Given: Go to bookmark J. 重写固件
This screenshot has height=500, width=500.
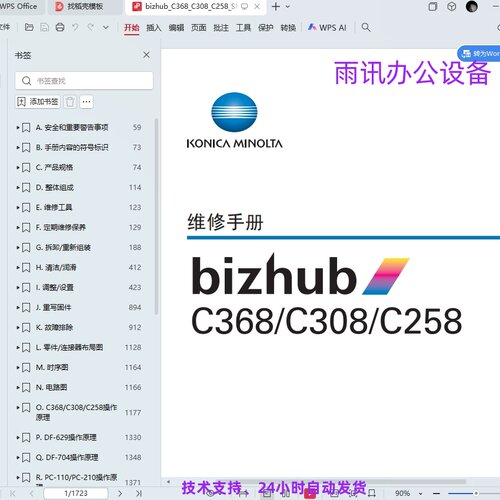Looking at the screenshot, I should 53,307.
